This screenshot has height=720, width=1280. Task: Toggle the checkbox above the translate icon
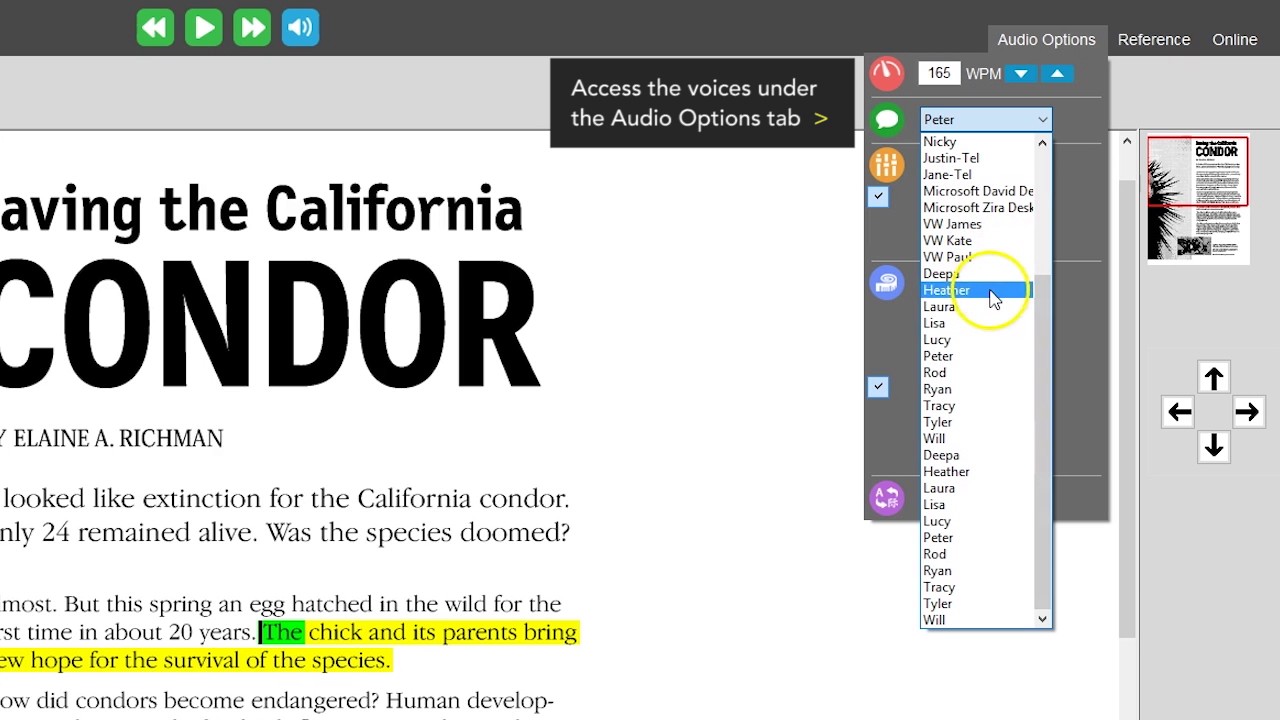point(878,386)
